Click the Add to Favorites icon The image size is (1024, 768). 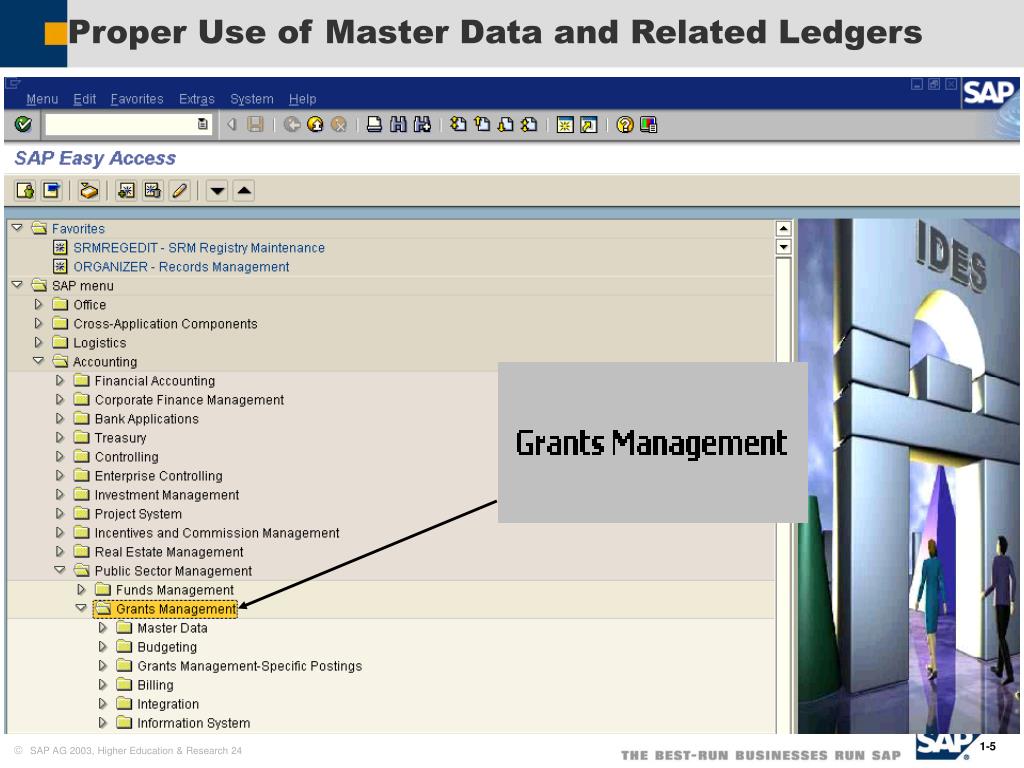(x=126, y=191)
